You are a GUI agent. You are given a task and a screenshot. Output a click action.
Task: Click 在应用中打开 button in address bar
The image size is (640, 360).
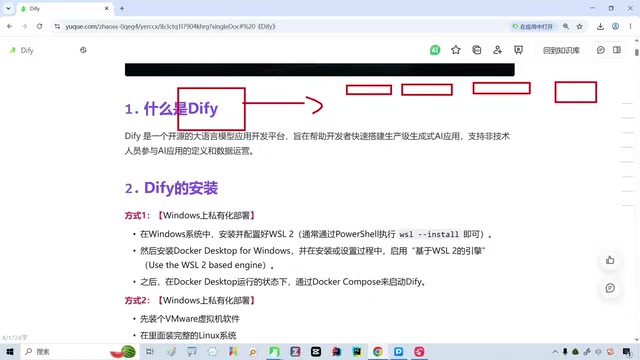pyautogui.click(x=533, y=27)
